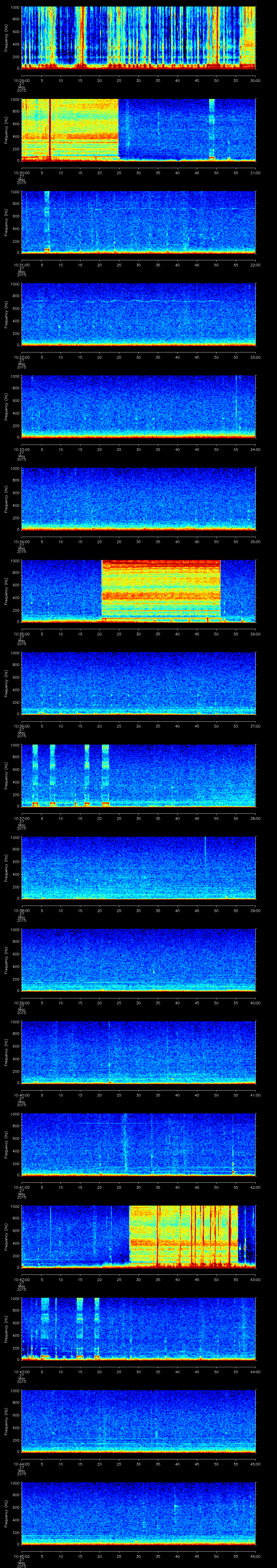
Task: Click the 10:42:00 start time label
Action: coord(21,1279)
